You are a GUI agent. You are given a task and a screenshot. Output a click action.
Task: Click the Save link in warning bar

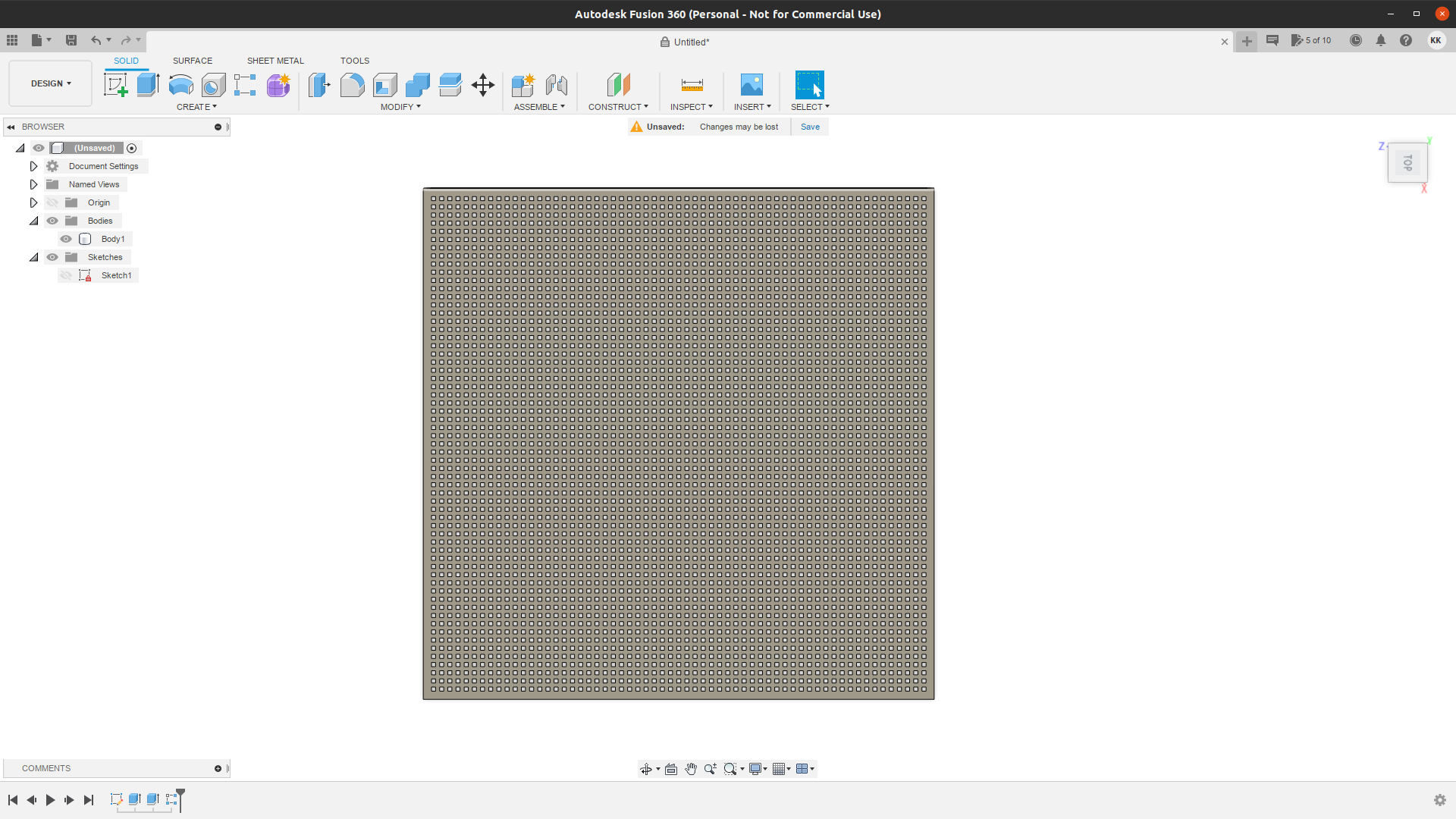pos(810,127)
